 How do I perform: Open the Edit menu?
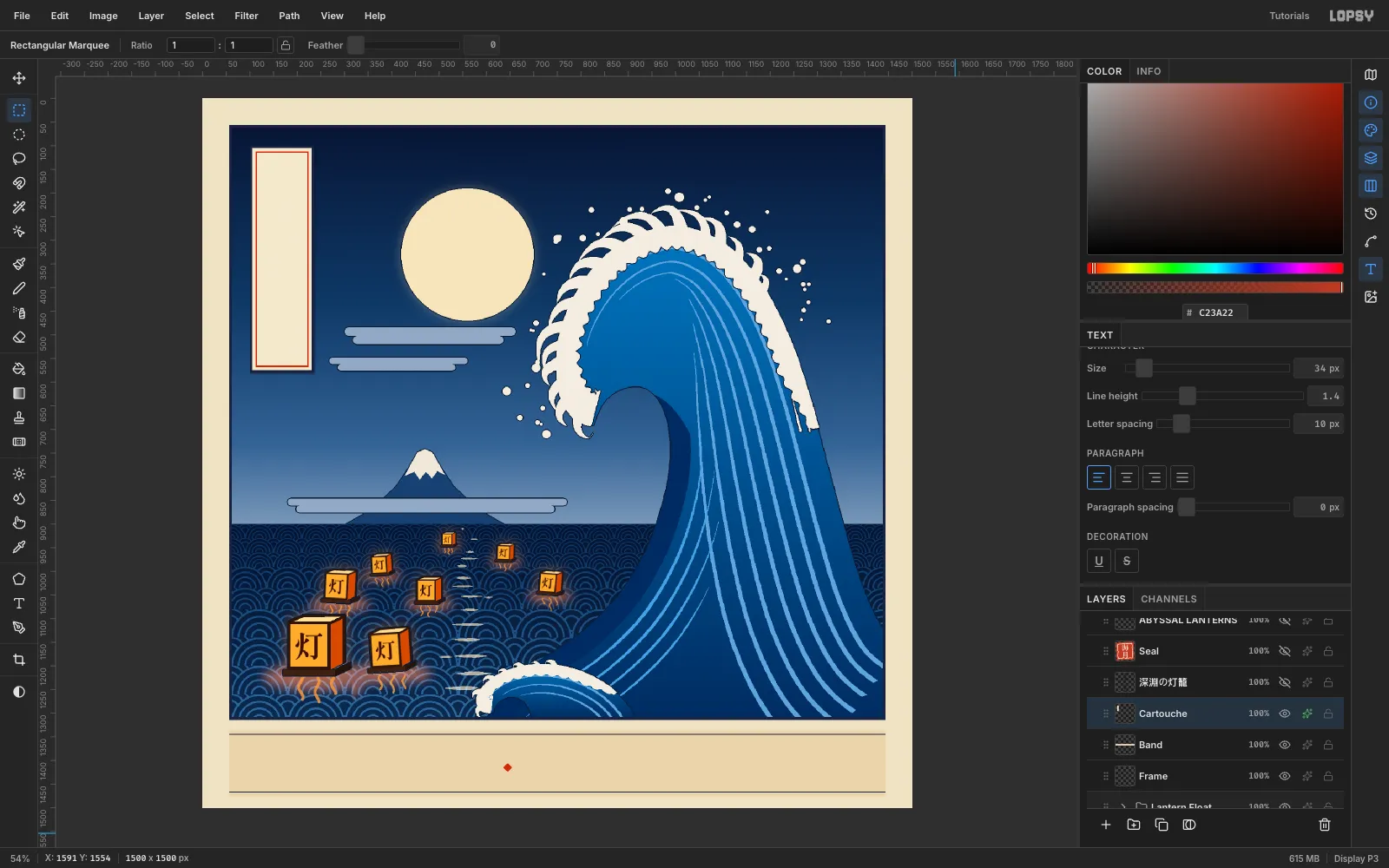click(x=60, y=16)
